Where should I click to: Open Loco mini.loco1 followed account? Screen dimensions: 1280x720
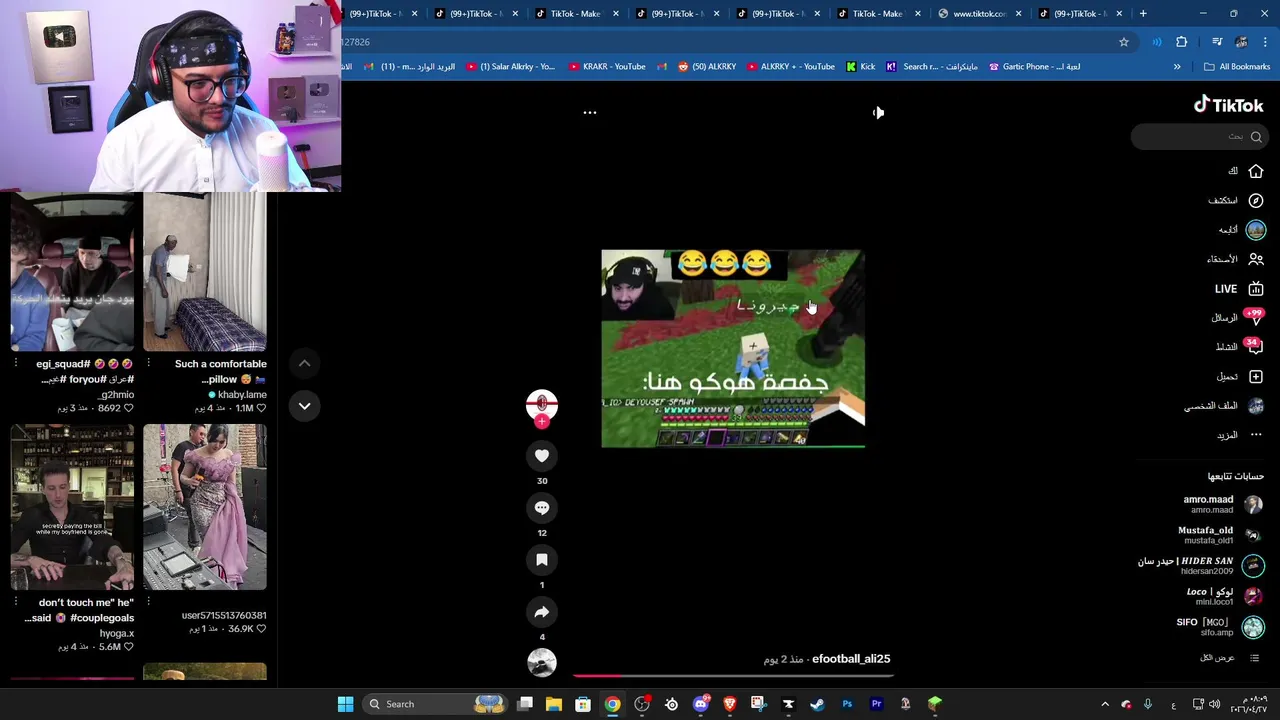pos(1224,597)
